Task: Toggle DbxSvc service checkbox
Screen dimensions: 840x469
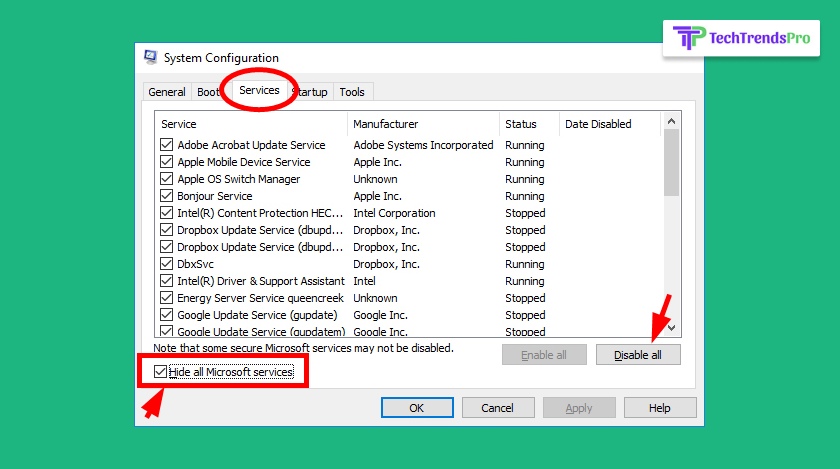Action: [166, 264]
